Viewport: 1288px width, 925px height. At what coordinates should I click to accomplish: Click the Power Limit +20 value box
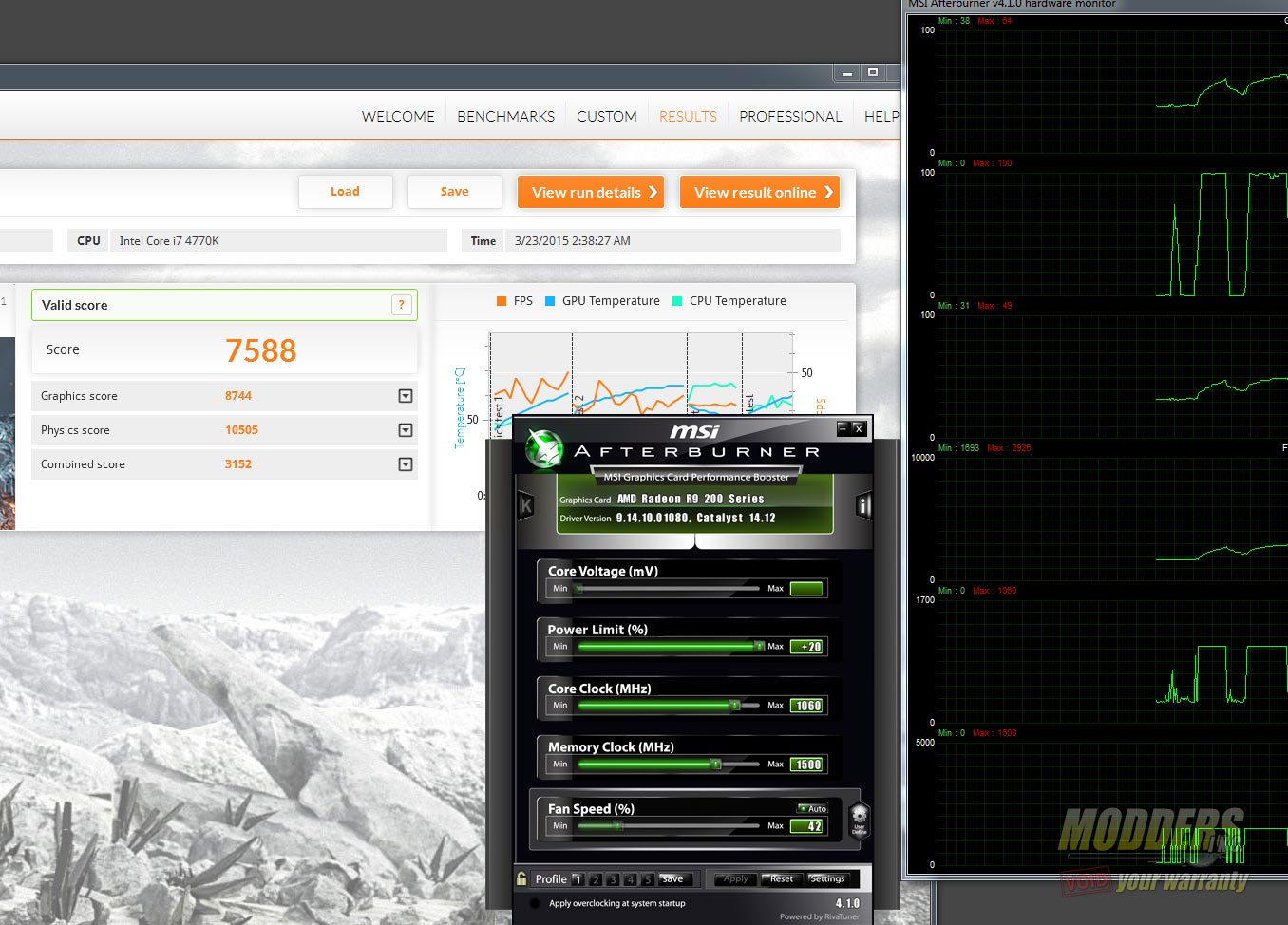click(x=806, y=647)
